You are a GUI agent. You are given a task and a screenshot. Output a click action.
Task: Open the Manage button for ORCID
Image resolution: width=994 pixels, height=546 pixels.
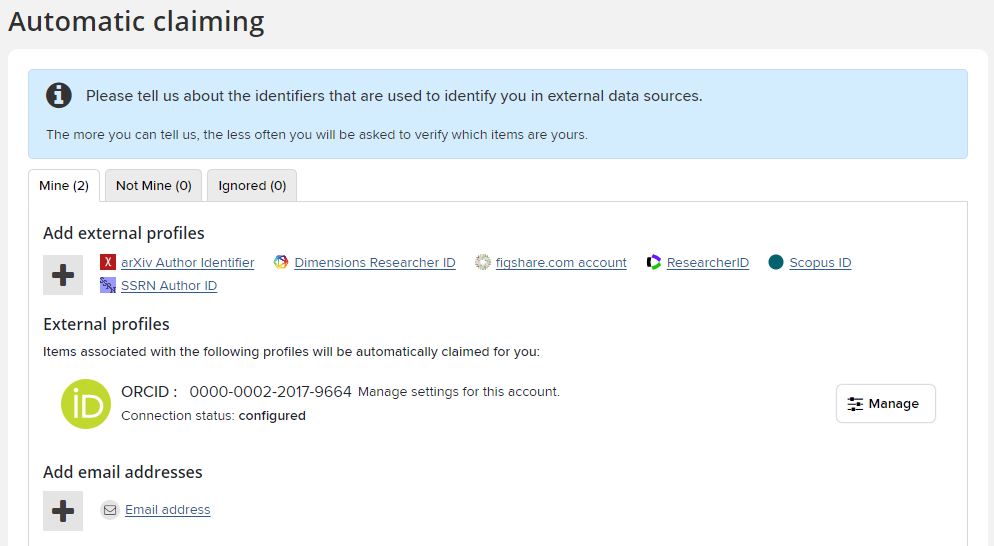click(x=886, y=403)
